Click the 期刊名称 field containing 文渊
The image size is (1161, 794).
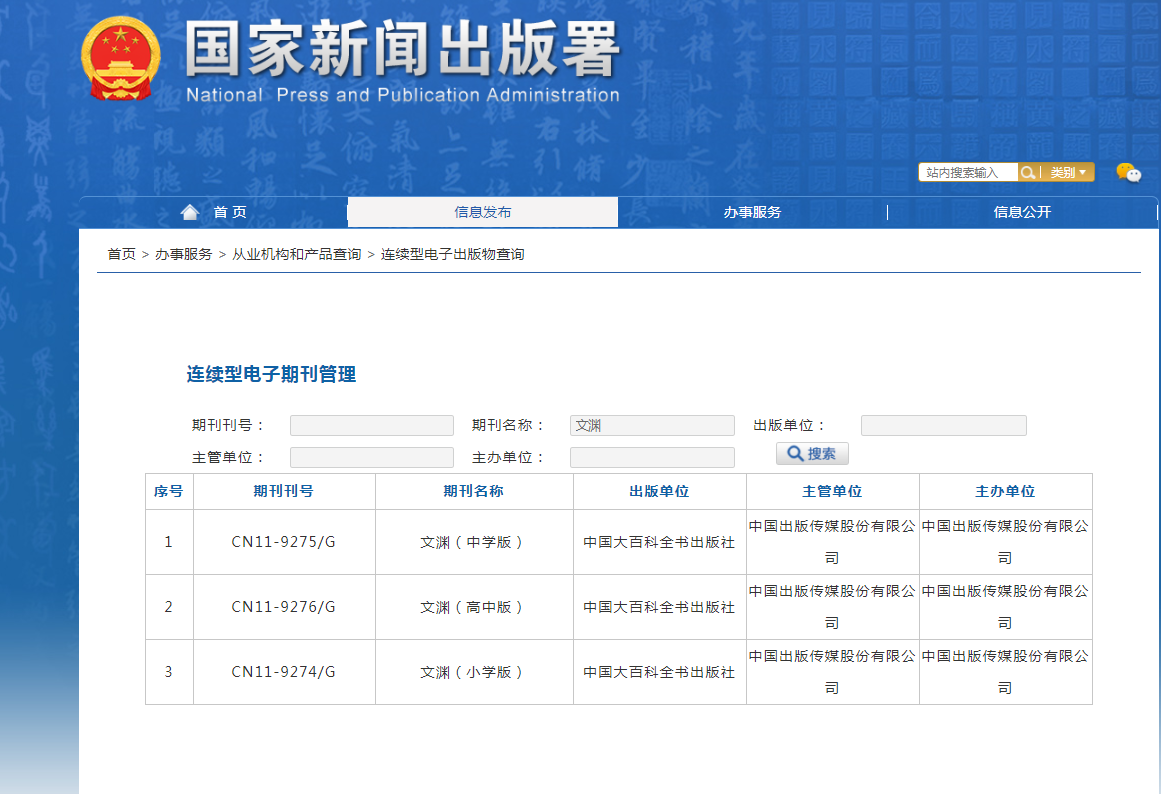652,426
